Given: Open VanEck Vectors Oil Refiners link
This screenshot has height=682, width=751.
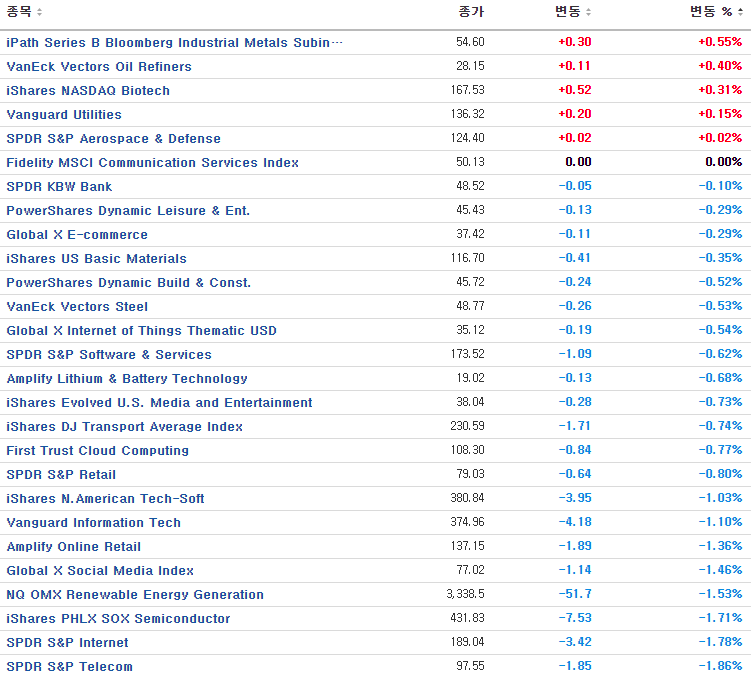Looking at the screenshot, I should (x=99, y=67).
